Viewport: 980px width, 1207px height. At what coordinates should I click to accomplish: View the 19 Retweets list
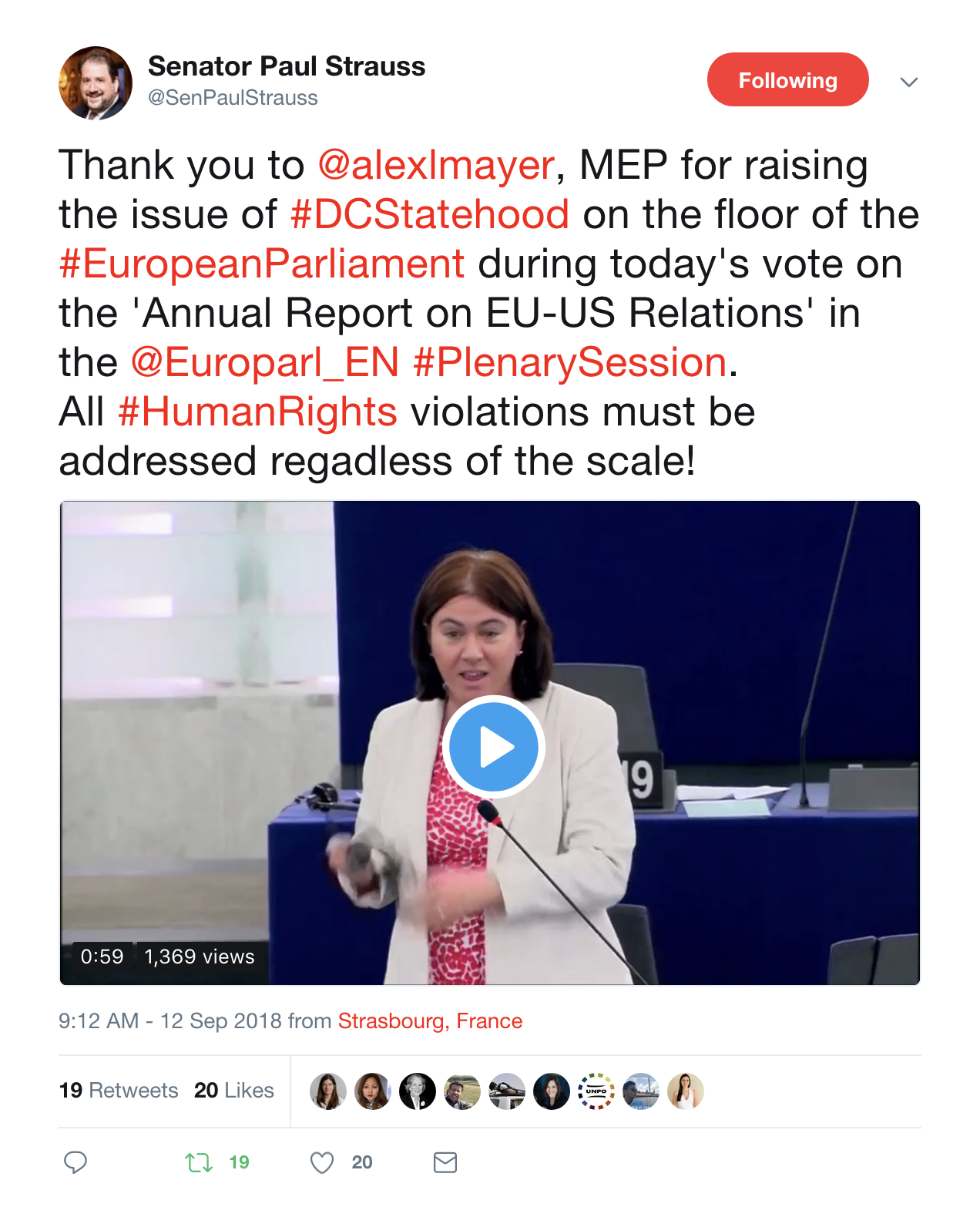click(x=119, y=1091)
